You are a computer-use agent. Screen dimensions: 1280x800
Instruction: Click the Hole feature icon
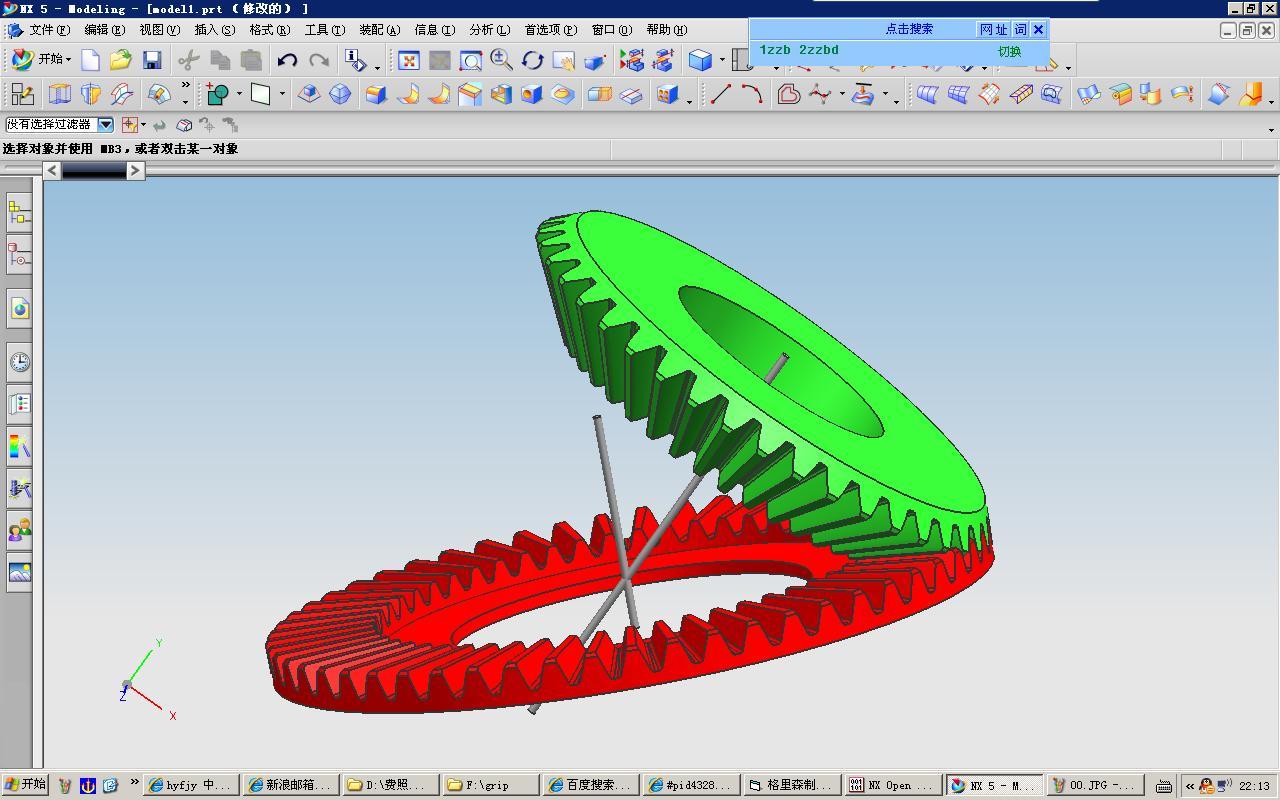[532, 95]
